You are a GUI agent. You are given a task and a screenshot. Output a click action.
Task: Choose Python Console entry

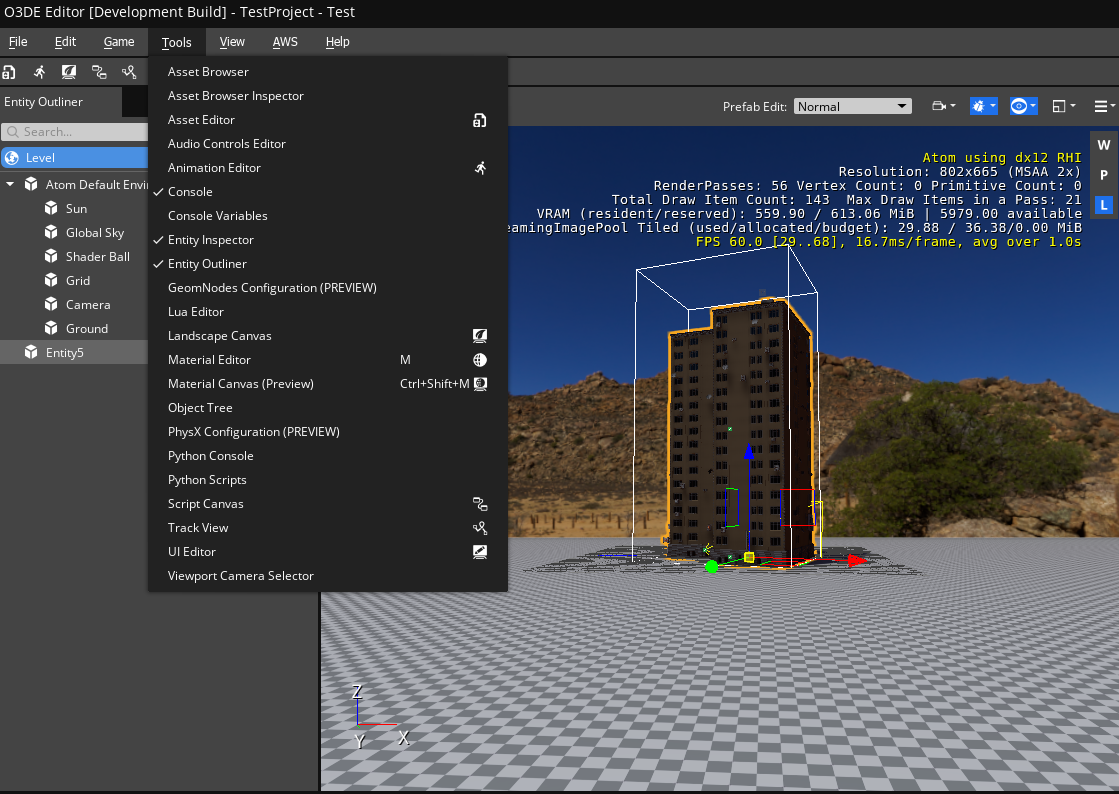(x=328, y=456)
